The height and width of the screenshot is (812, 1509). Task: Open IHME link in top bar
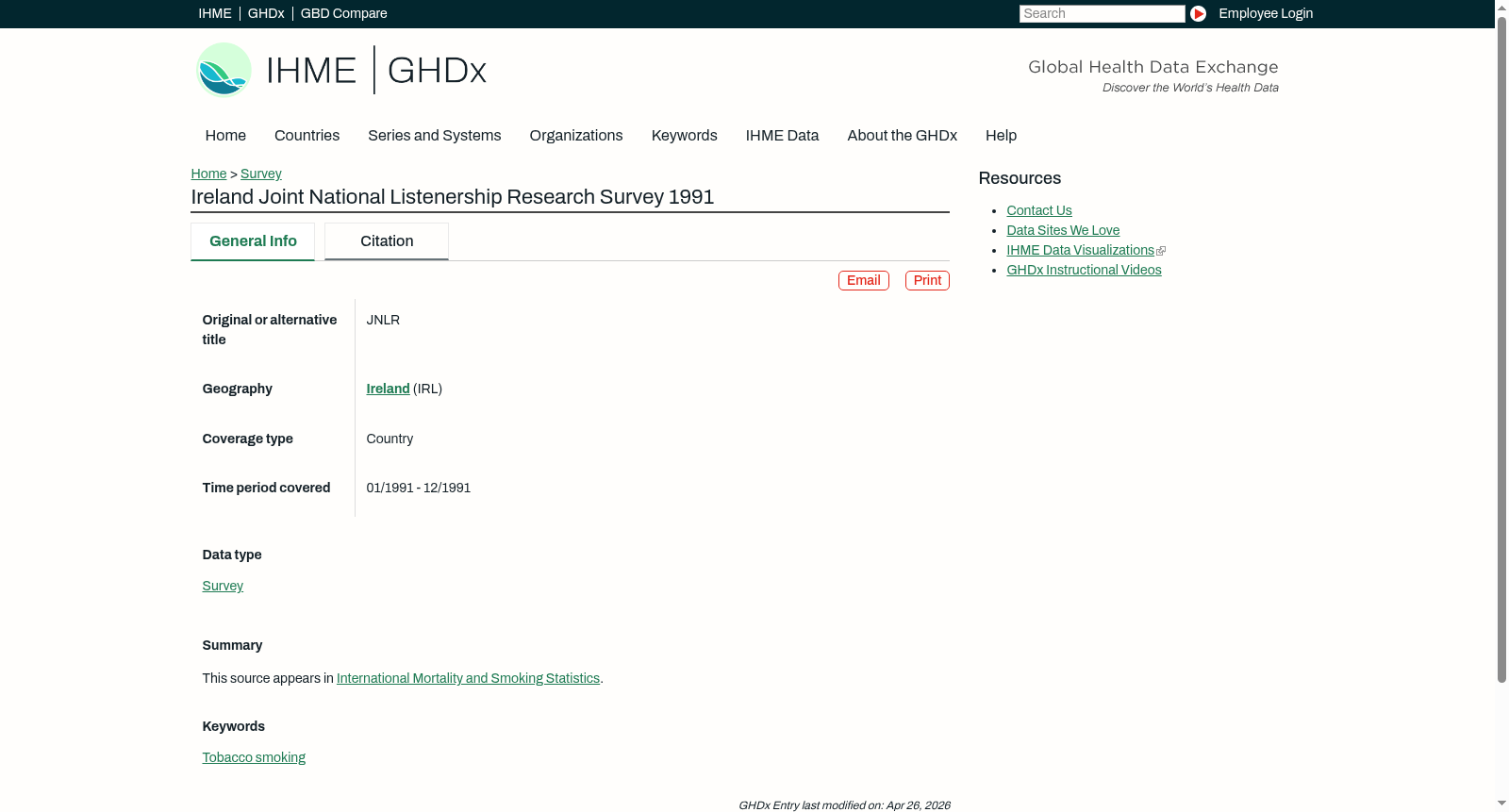click(x=215, y=13)
